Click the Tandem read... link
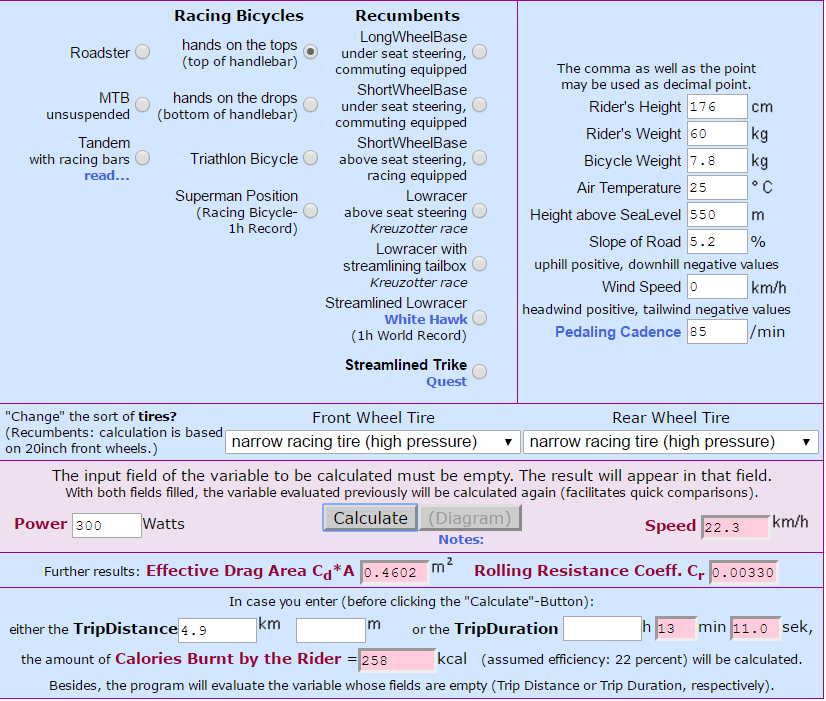This screenshot has width=826, height=701. (106, 175)
